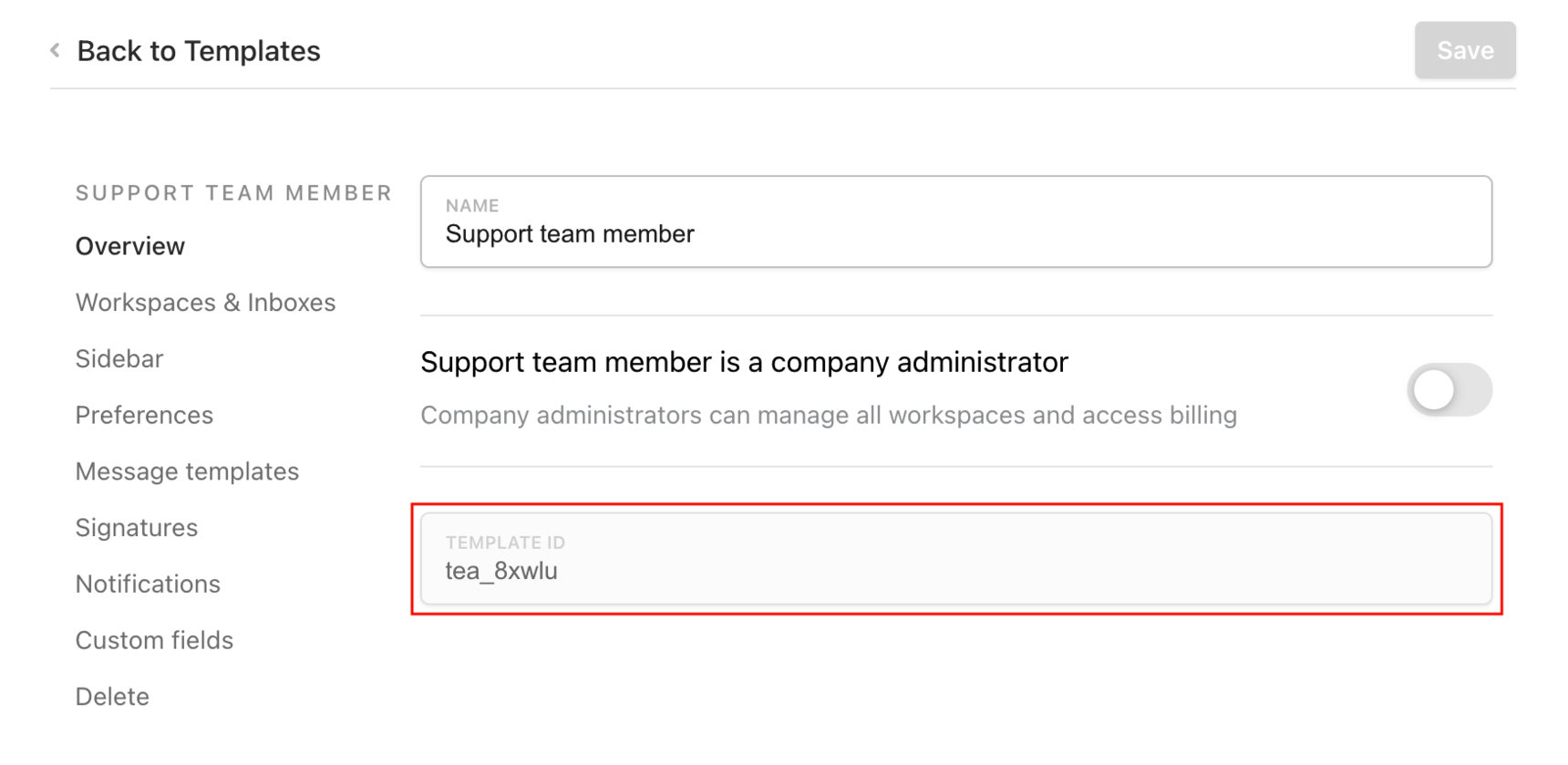Click the Template ID field
The height and width of the screenshot is (765, 1568).
955,571
